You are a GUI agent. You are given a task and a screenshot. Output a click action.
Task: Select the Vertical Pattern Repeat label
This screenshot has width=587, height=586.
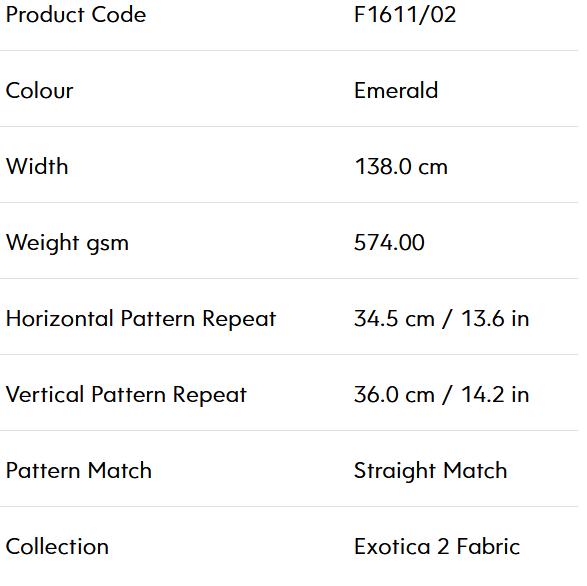pyautogui.click(x=127, y=395)
